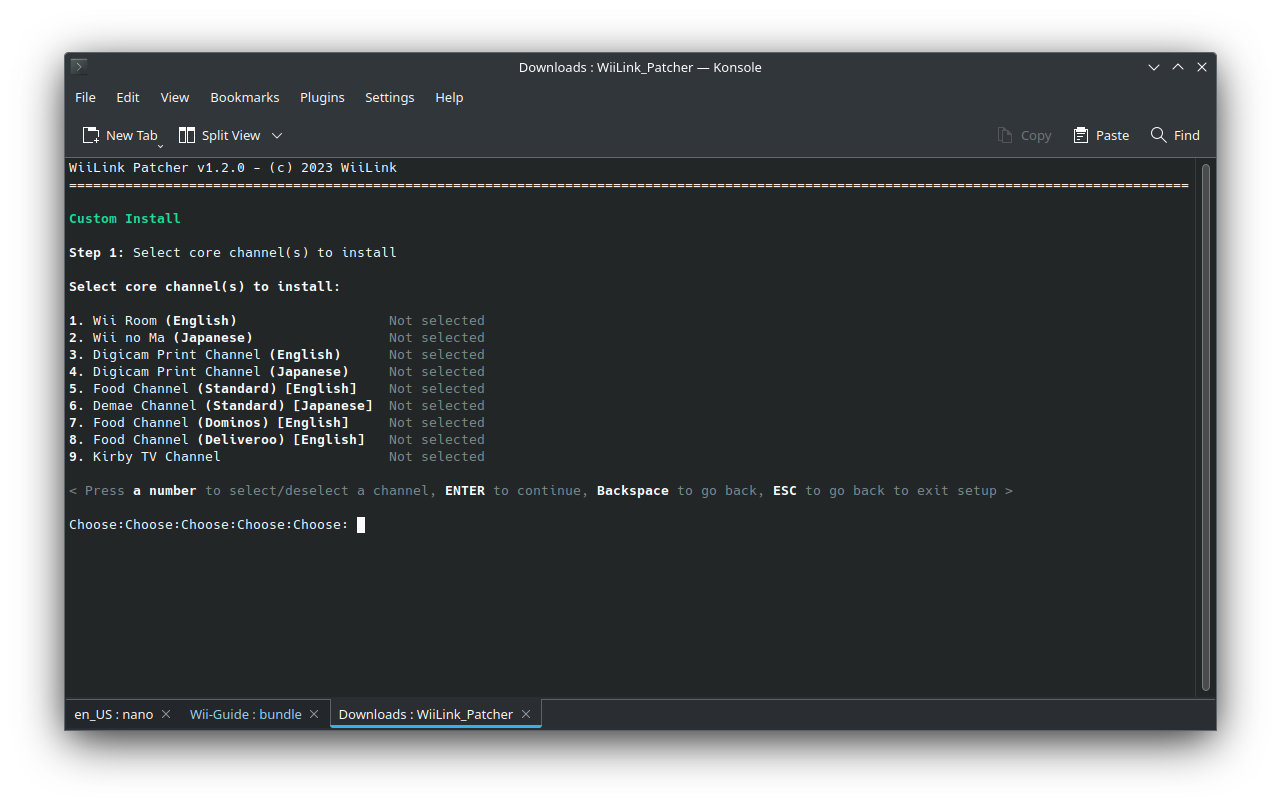Open the Find bar
This screenshot has width=1281, height=807.
click(x=1175, y=135)
